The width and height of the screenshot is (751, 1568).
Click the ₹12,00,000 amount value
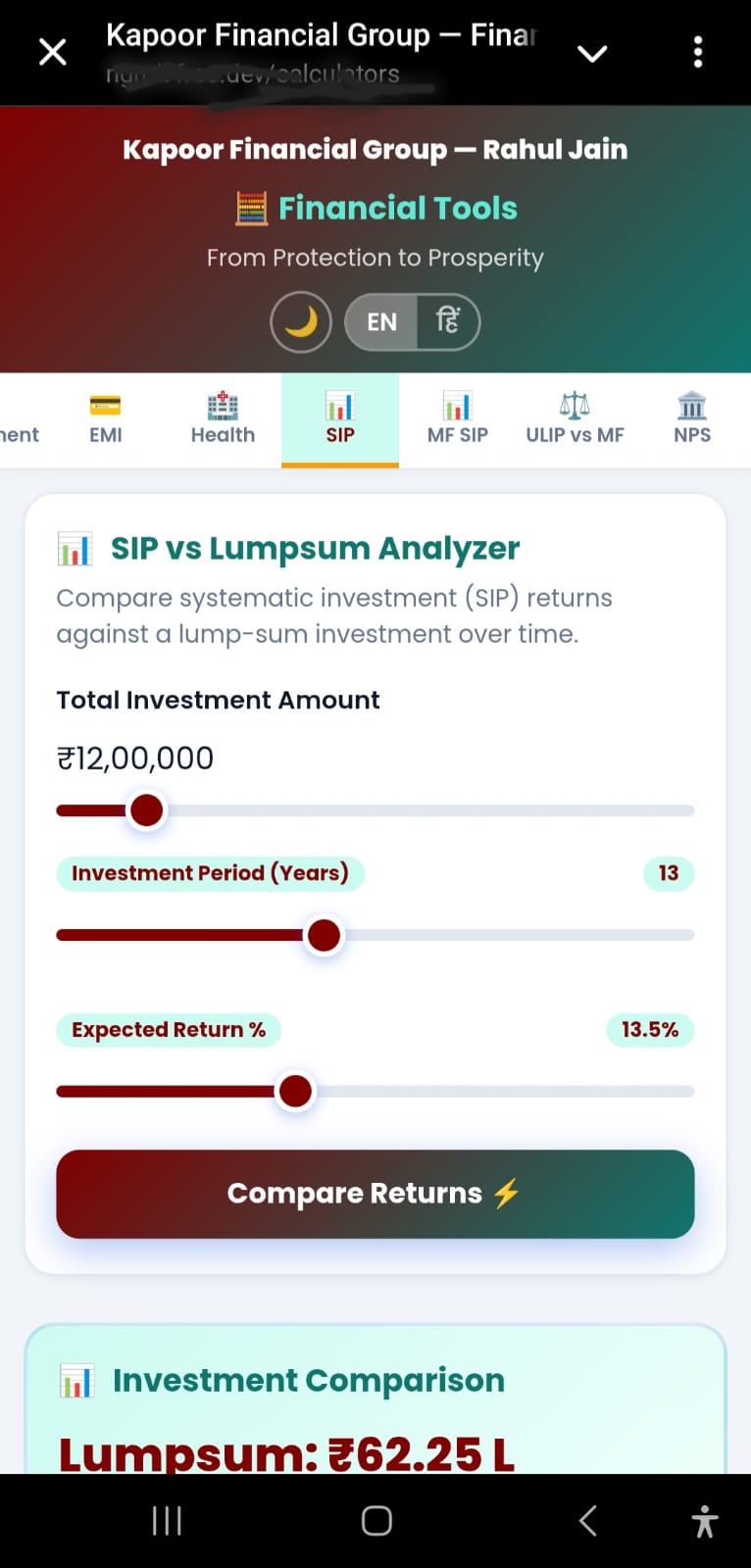135,759
